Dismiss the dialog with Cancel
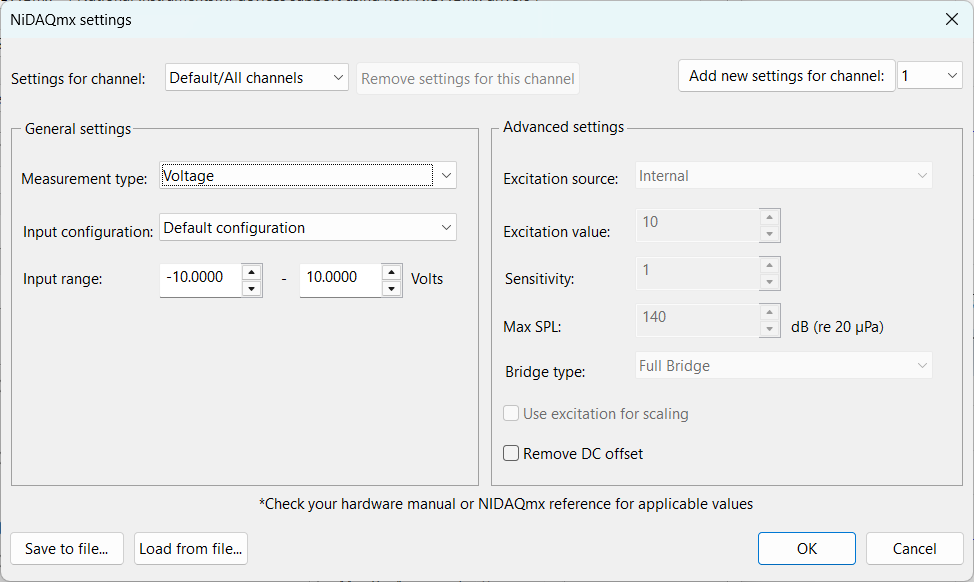974x582 pixels. 914,548
